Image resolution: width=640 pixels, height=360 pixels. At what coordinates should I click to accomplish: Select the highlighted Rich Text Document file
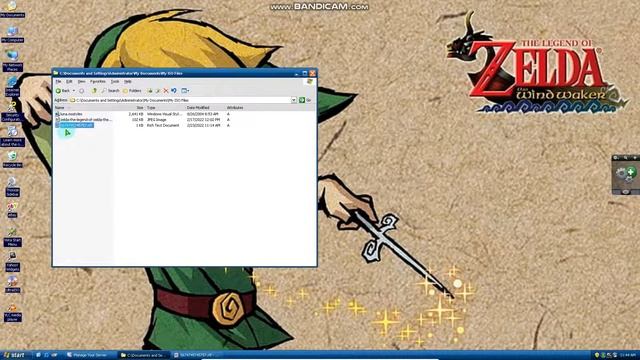(76, 125)
